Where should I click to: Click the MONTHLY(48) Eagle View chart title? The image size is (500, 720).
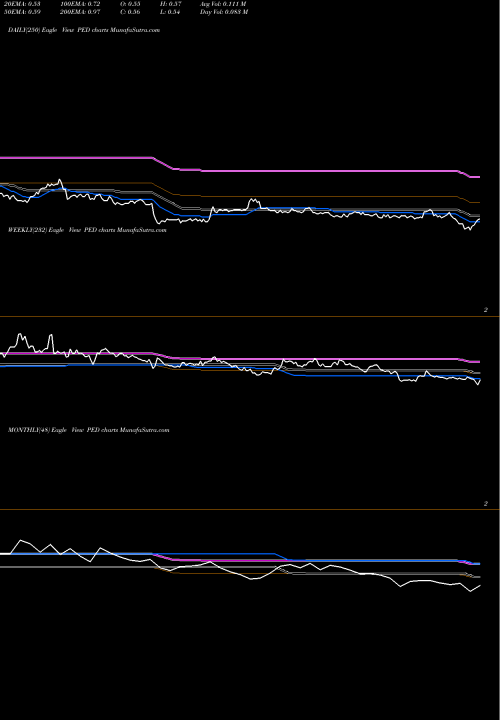click(89, 430)
